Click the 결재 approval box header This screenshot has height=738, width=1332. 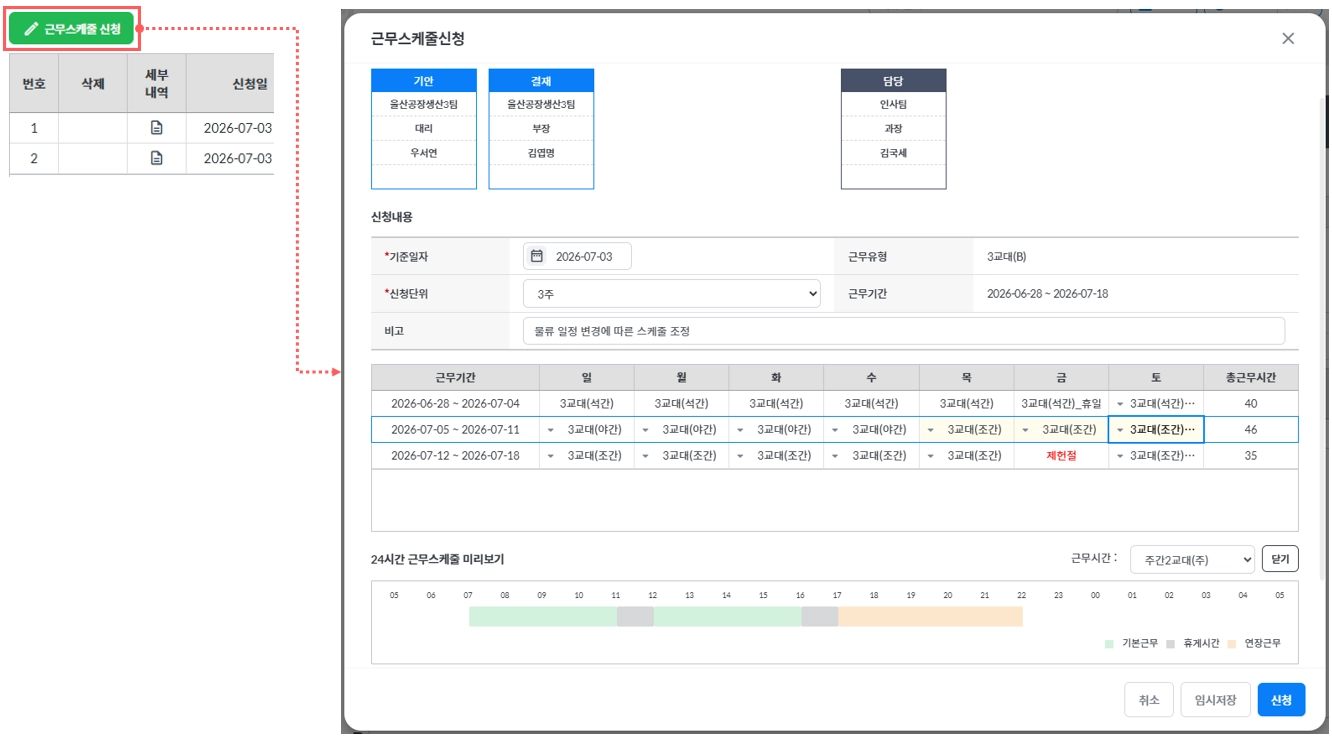(541, 81)
